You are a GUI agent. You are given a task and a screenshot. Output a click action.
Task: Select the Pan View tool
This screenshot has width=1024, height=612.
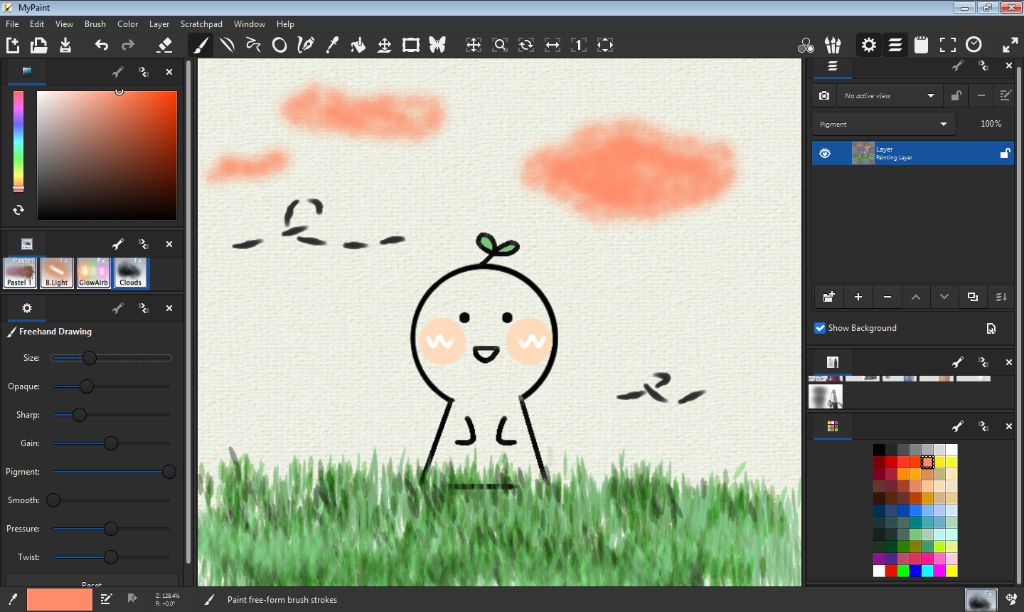click(473, 45)
